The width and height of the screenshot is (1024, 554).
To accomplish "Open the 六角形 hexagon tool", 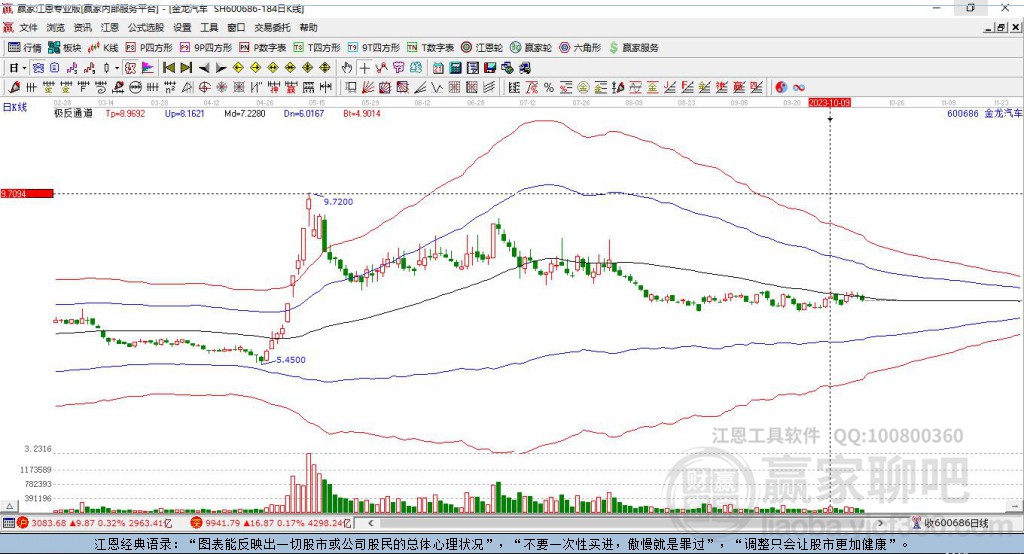I will pyautogui.click(x=580, y=48).
